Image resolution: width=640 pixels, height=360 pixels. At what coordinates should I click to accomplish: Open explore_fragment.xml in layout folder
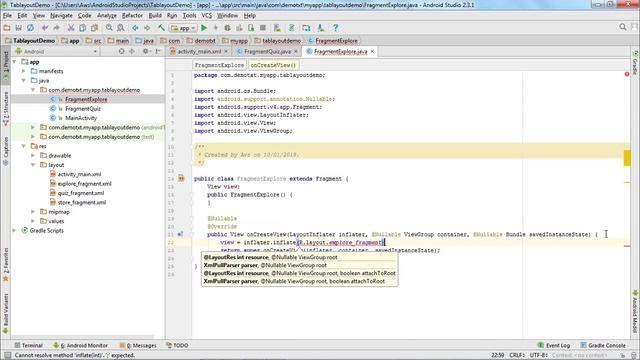click(x=84, y=184)
